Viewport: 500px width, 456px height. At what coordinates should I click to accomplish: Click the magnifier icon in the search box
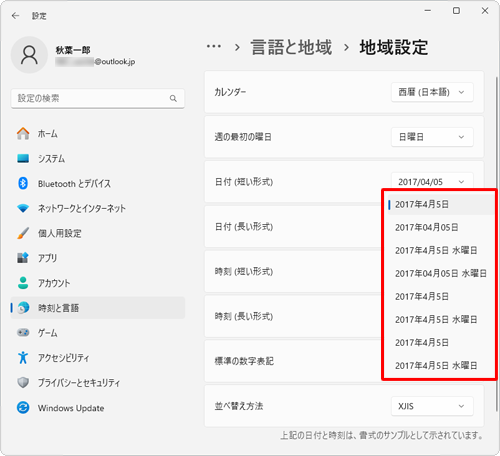pos(173,98)
